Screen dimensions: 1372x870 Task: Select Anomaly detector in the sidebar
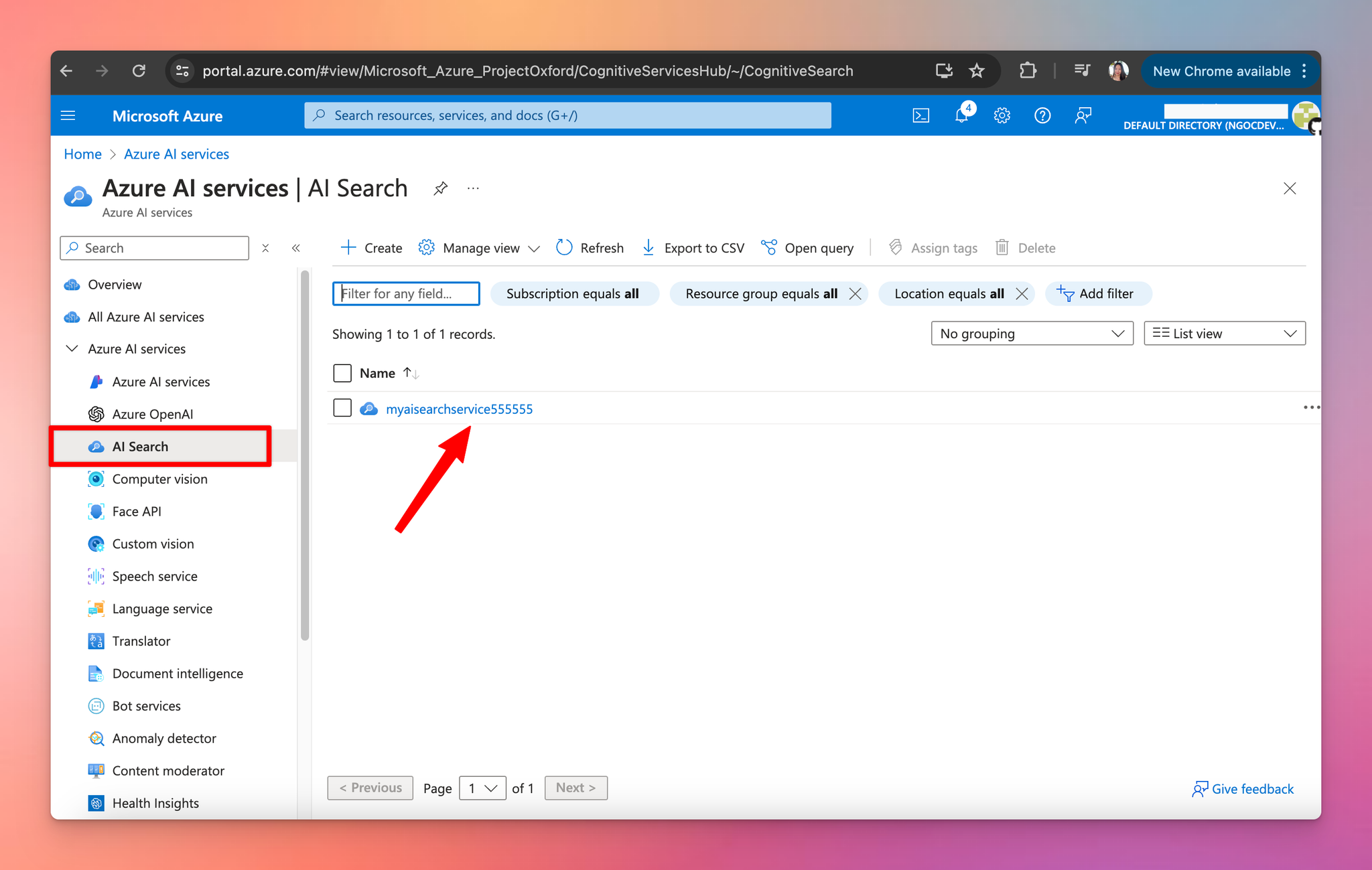[164, 739]
